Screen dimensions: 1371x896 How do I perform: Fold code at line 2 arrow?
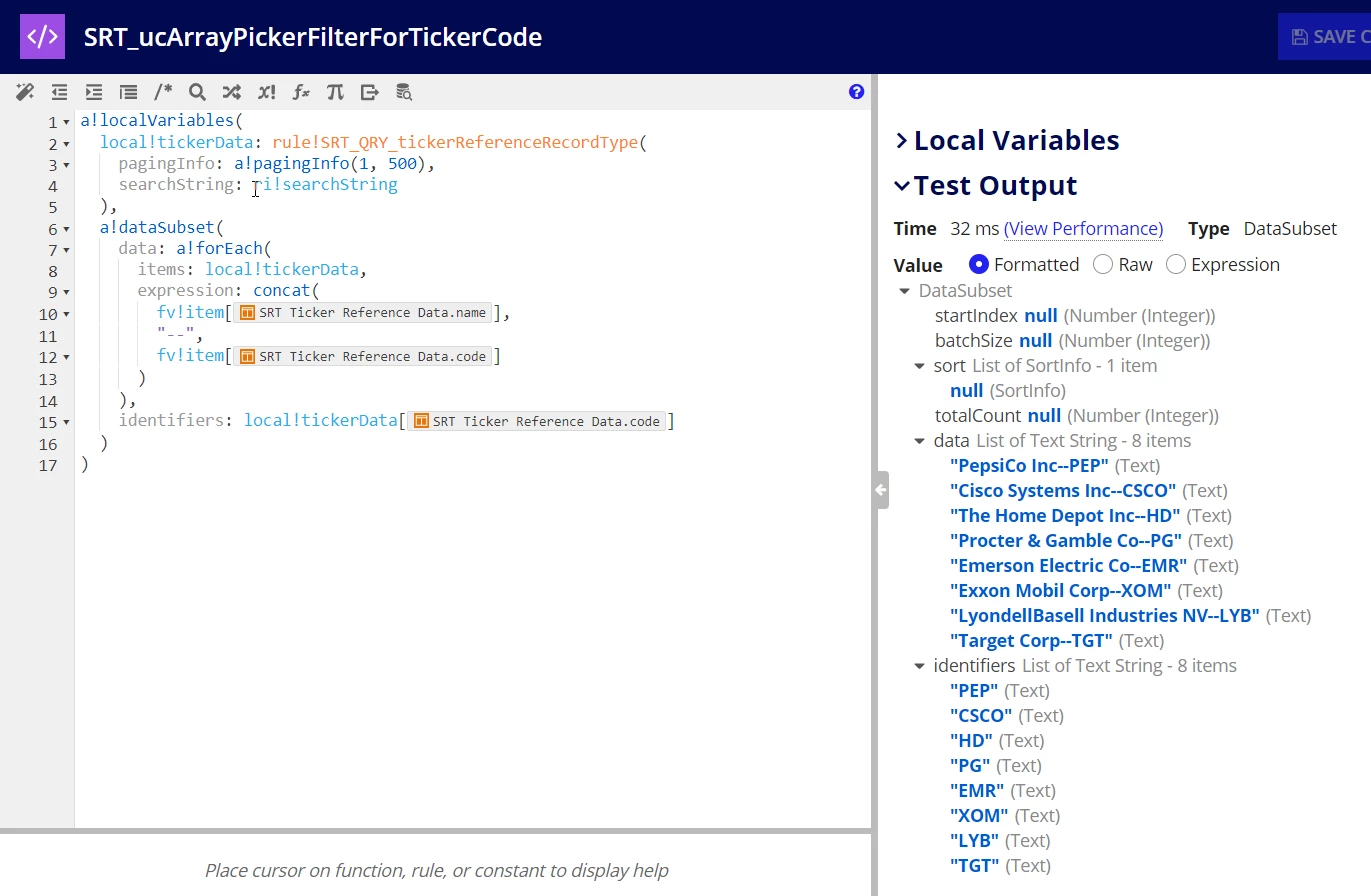pos(67,144)
